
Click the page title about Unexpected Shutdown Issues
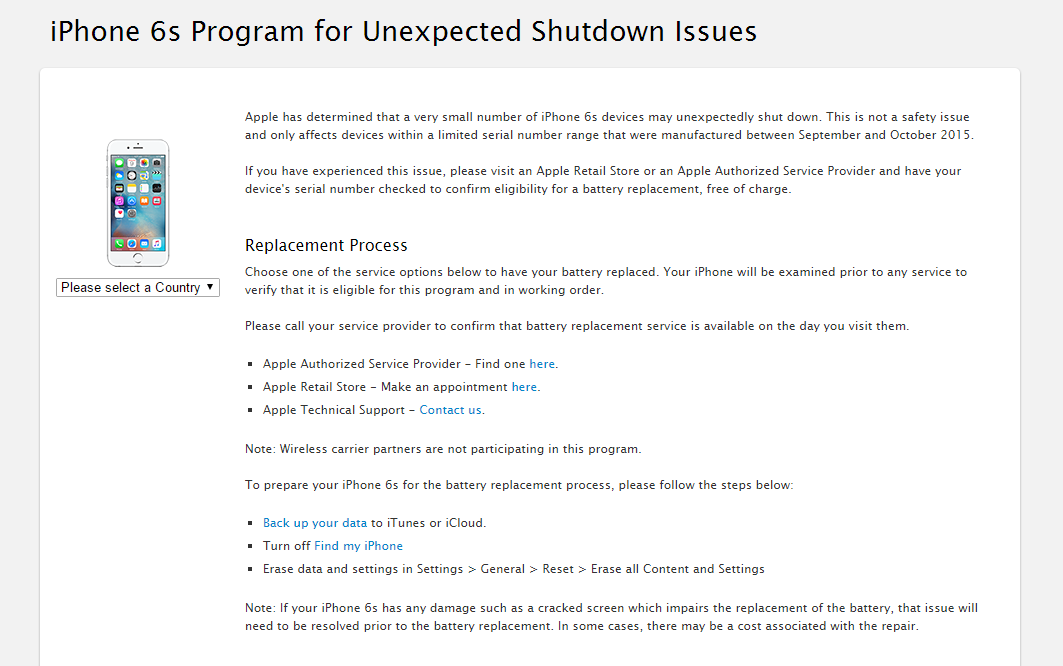pyautogui.click(x=403, y=32)
